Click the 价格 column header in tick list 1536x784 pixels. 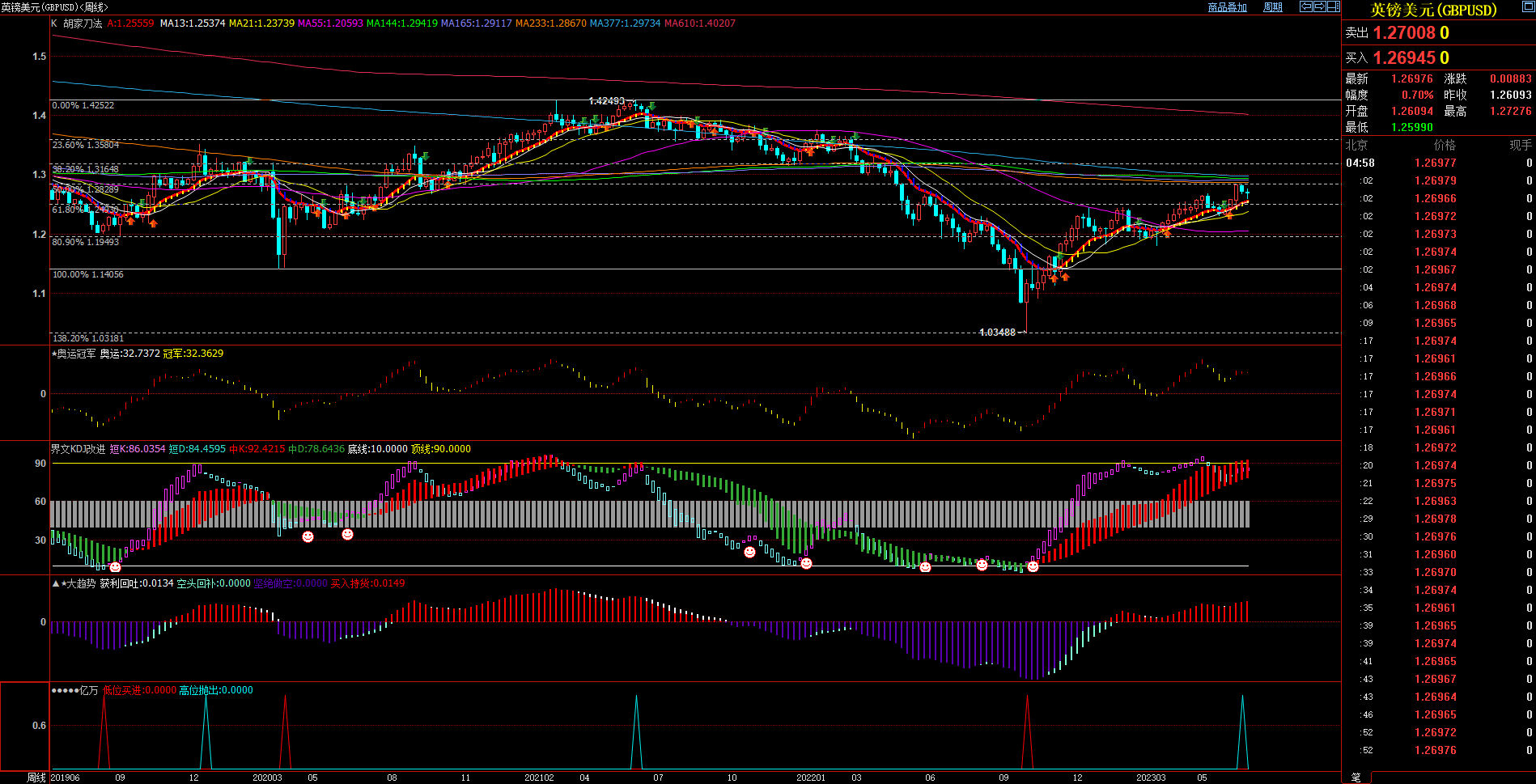tap(1444, 145)
